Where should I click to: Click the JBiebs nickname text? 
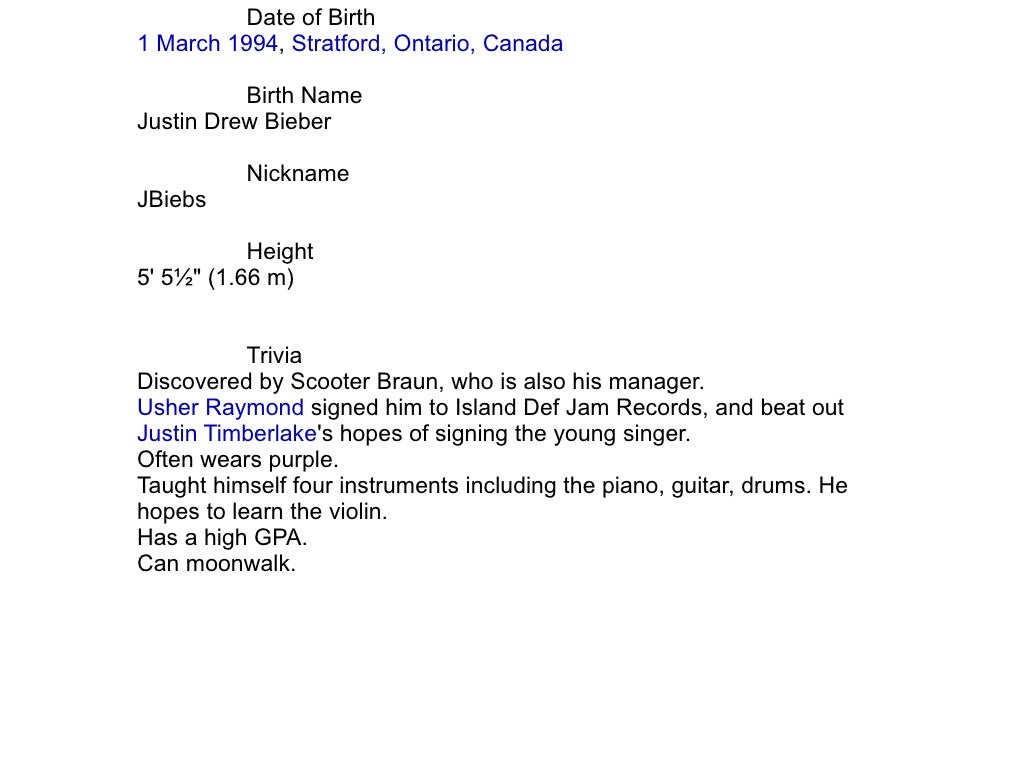coord(171,199)
